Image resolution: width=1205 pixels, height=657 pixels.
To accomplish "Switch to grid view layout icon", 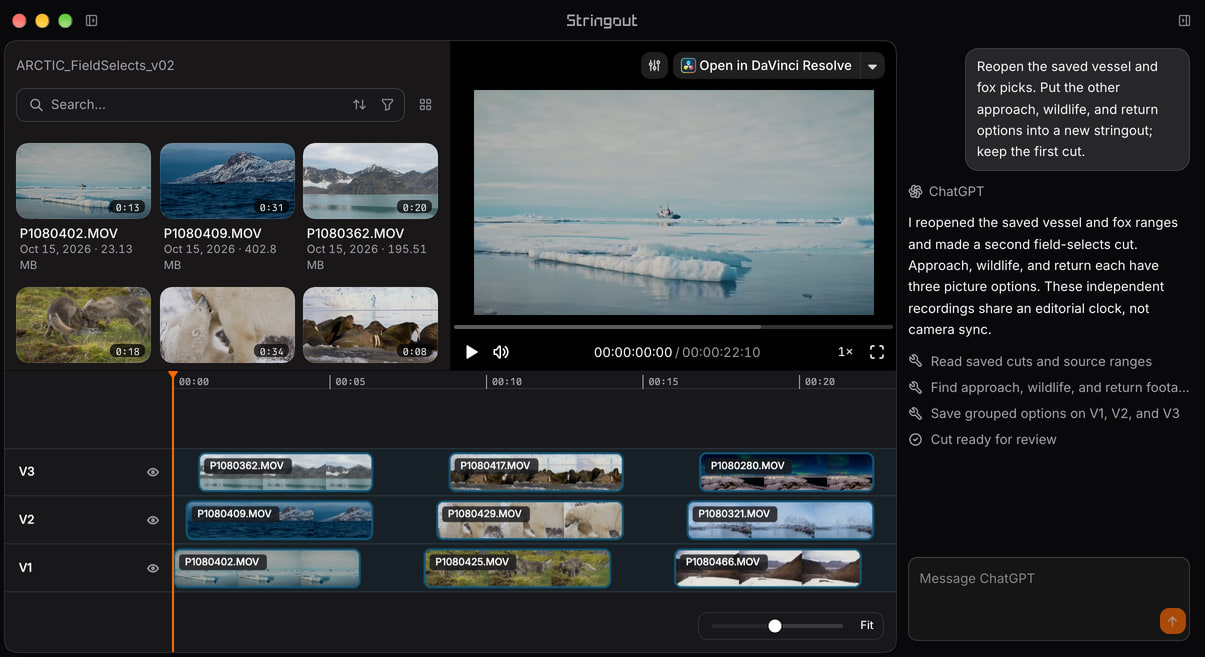I will [x=426, y=104].
